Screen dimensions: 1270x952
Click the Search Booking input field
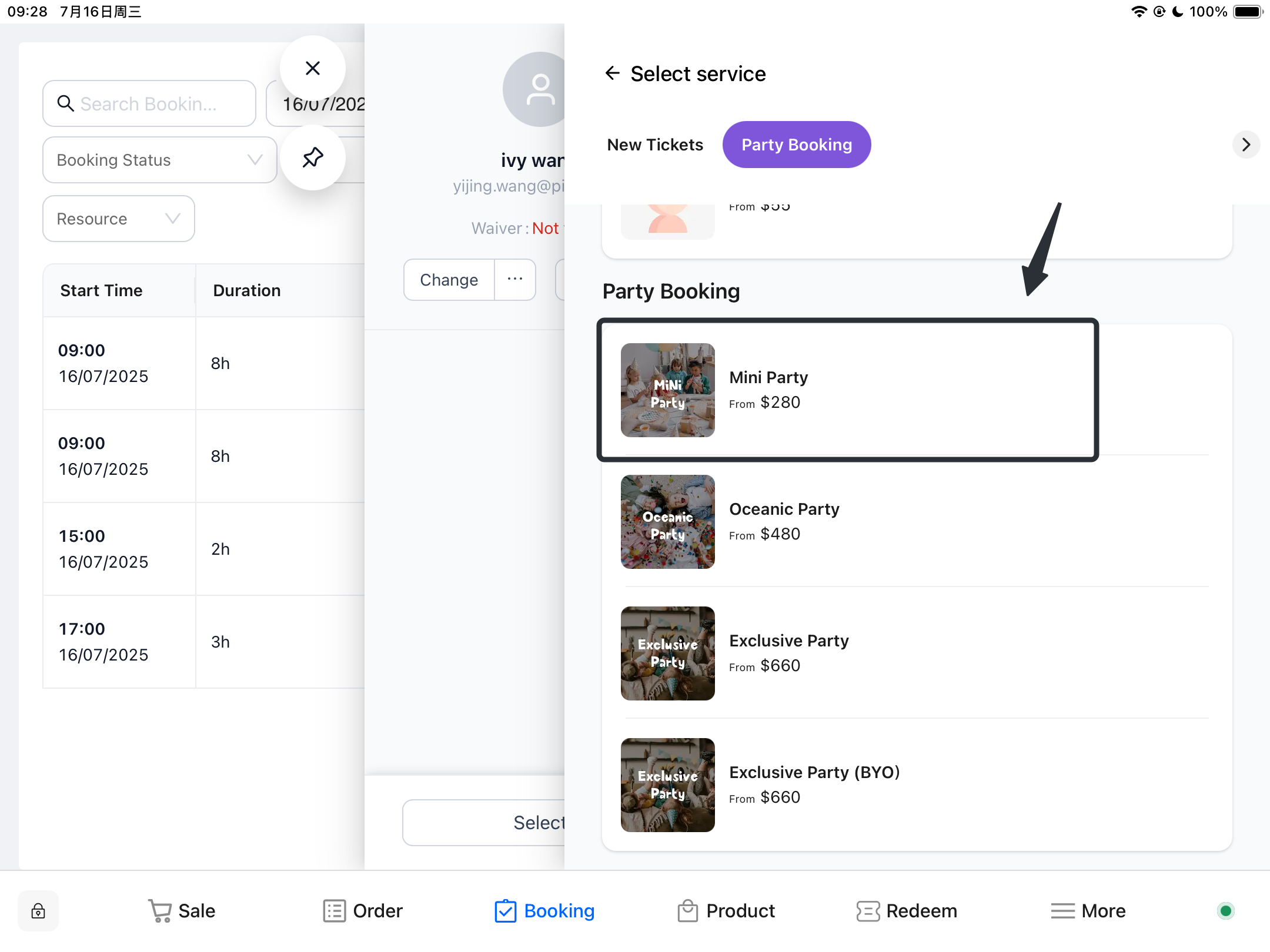pos(149,103)
